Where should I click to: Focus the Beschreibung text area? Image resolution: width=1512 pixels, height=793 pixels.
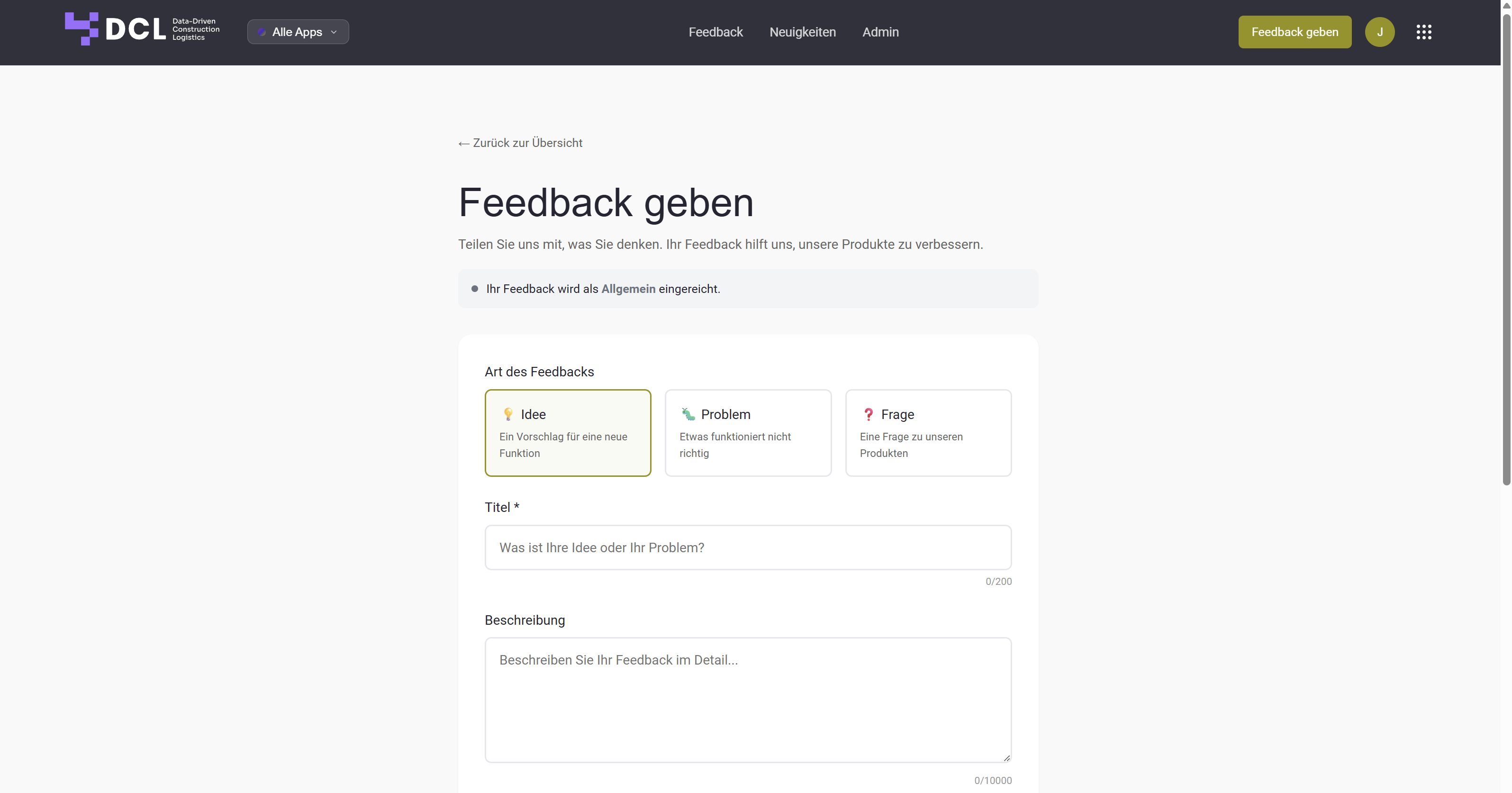[748, 700]
